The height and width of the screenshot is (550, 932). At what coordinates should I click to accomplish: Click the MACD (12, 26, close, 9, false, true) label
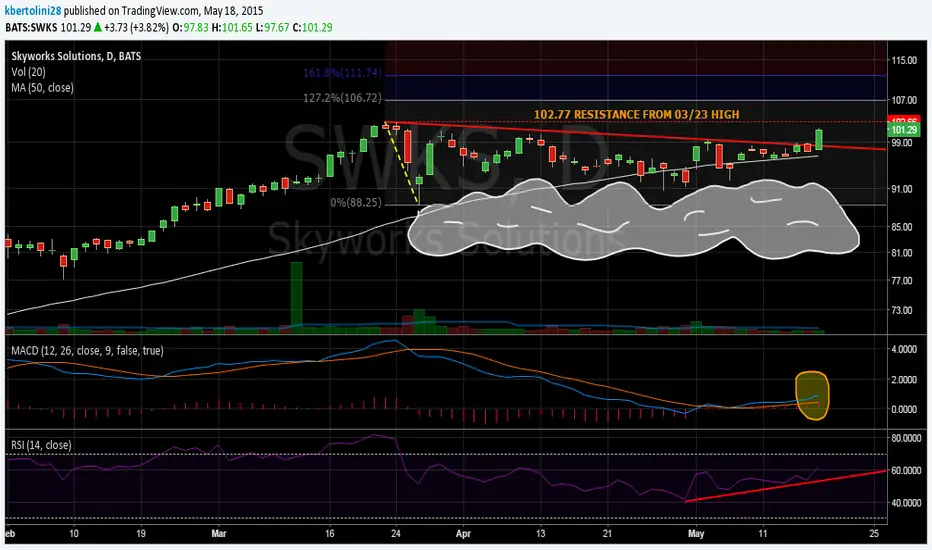coord(87,351)
